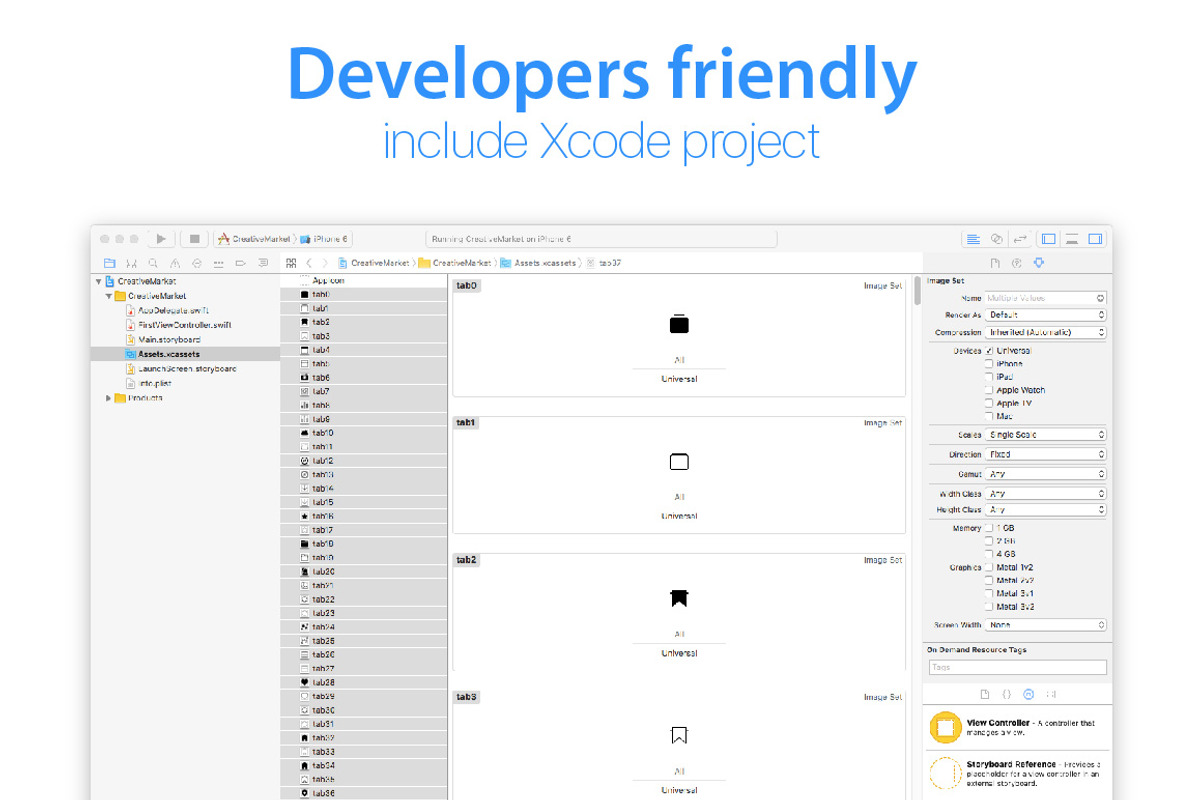Open the Render As dropdown

[1046, 315]
